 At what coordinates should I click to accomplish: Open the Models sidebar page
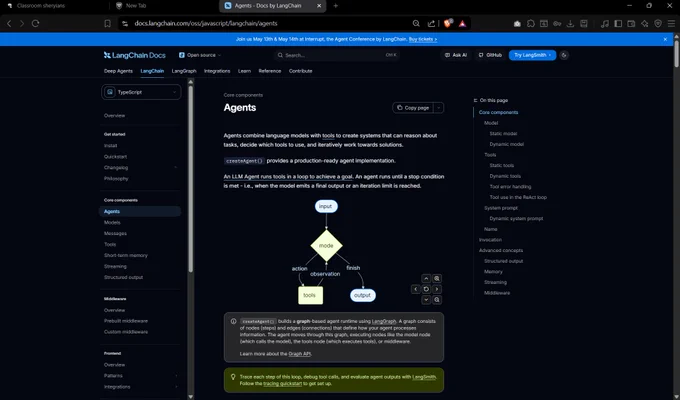click(112, 222)
